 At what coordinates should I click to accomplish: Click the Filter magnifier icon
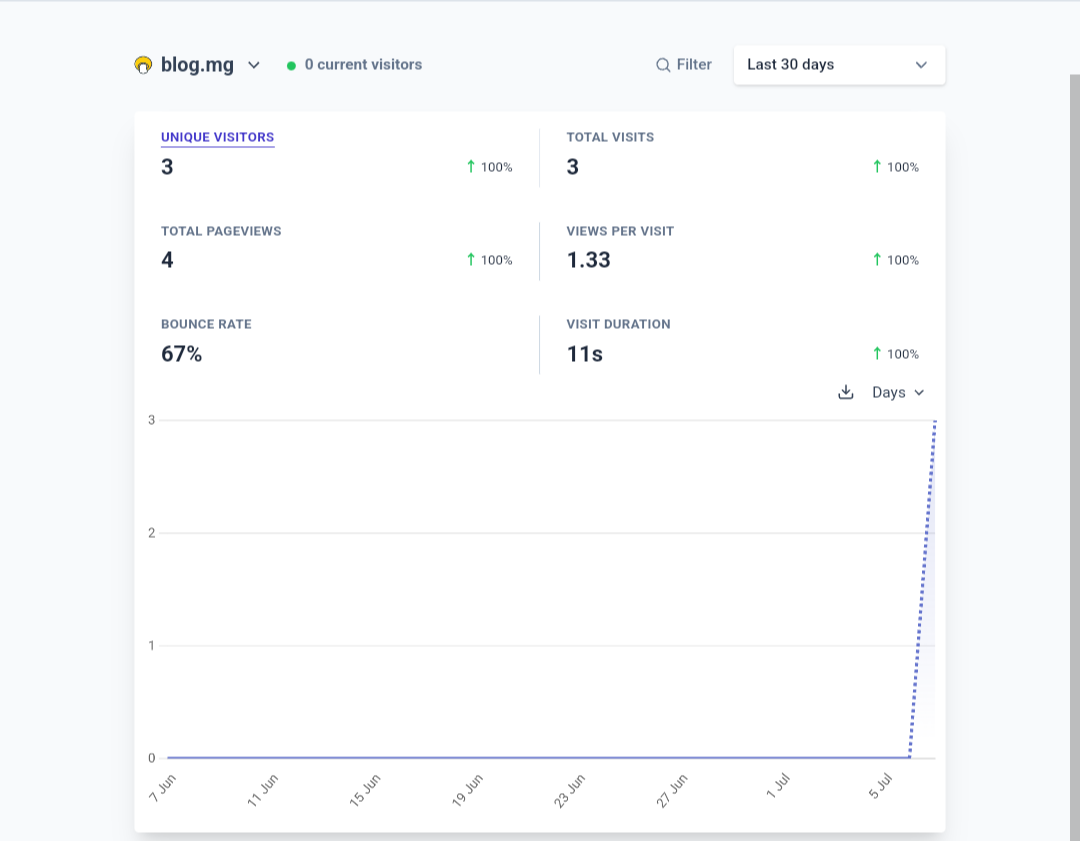662,65
